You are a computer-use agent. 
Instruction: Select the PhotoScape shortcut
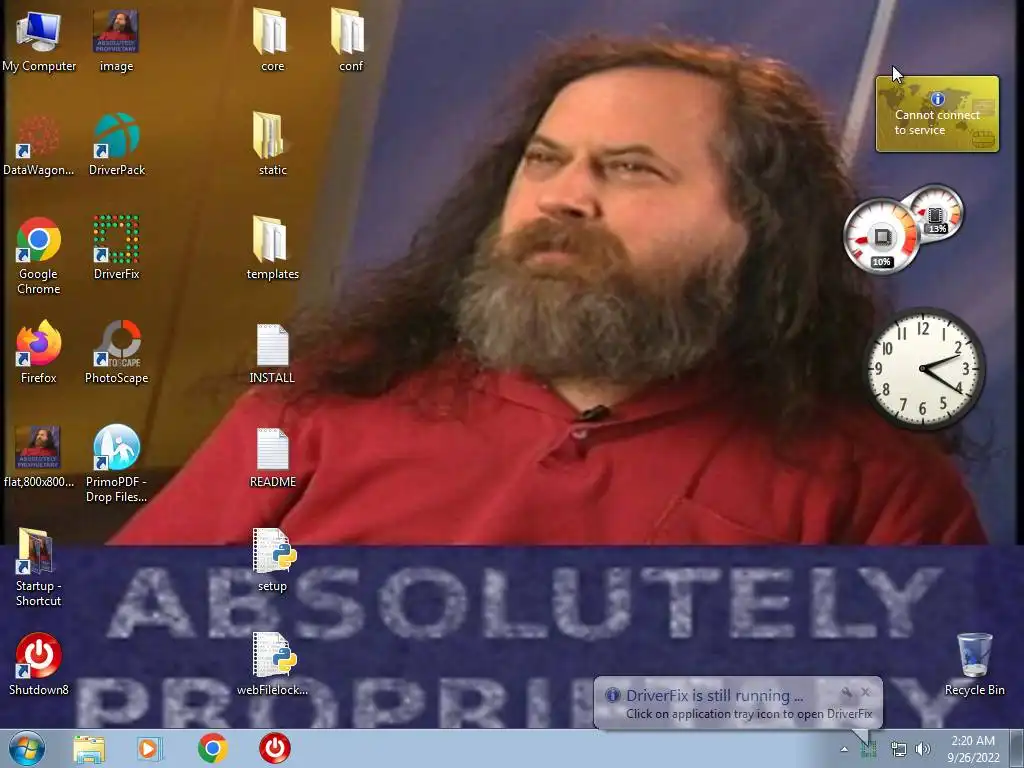coord(116,353)
